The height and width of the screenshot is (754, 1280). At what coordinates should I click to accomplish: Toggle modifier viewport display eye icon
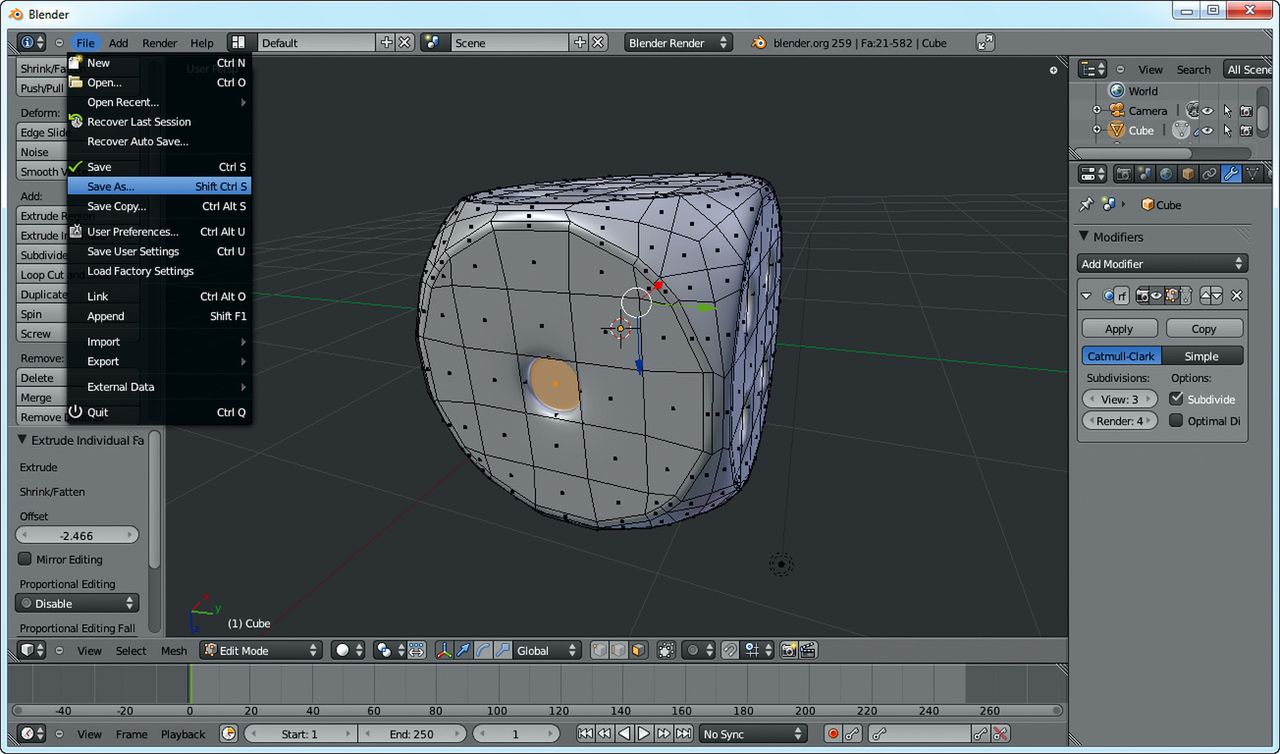click(x=1156, y=296)
